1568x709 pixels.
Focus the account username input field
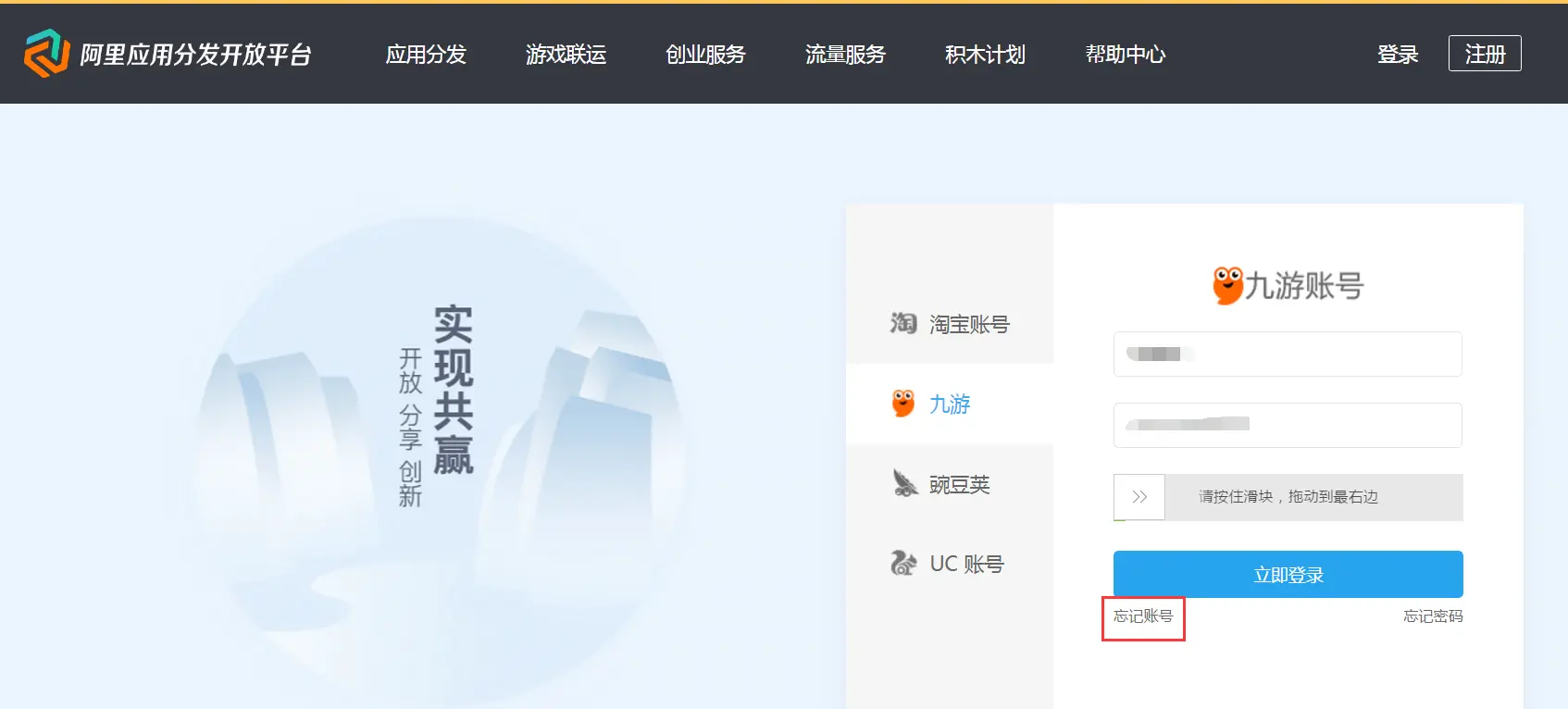pyautogui.click(x=1288, y=354)
